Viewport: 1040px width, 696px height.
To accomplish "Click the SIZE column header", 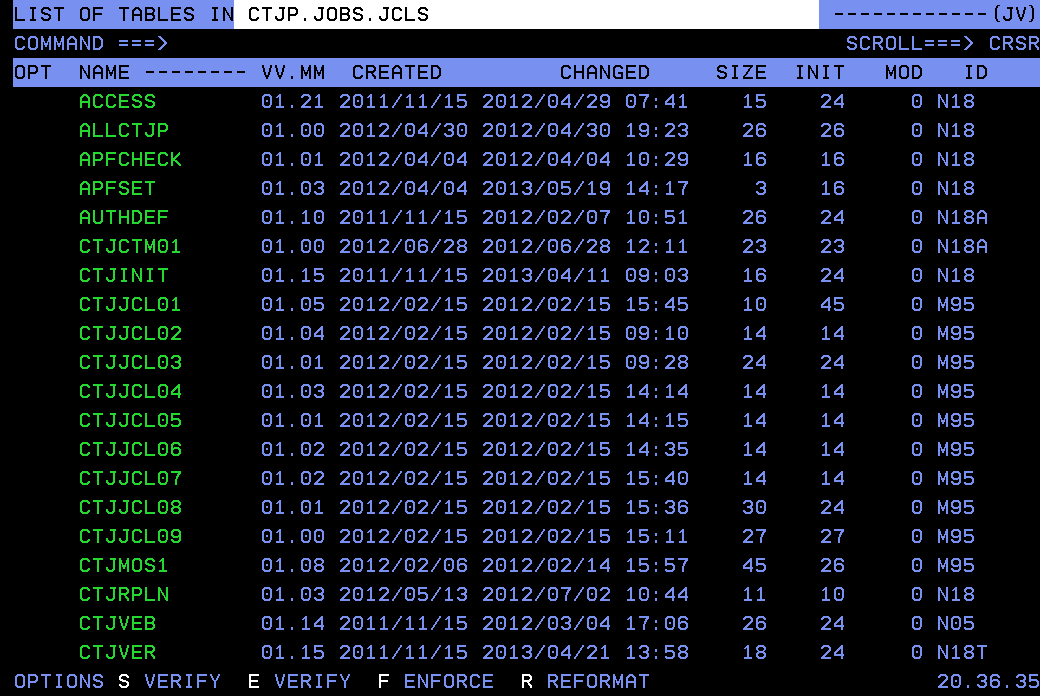I will 742,72.
